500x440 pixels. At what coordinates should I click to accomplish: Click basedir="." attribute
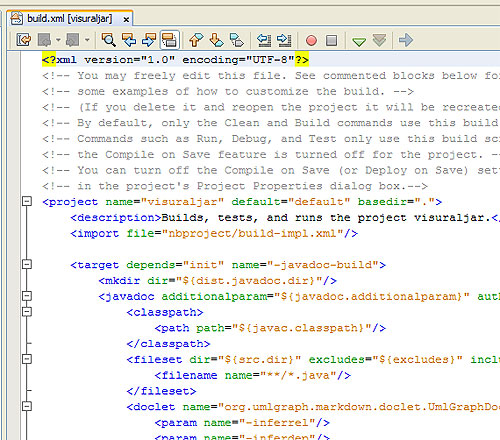click(x=396, y=202)
